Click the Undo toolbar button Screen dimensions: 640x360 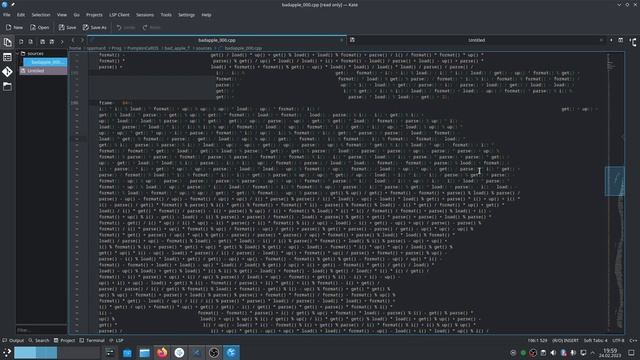(126, 27)
